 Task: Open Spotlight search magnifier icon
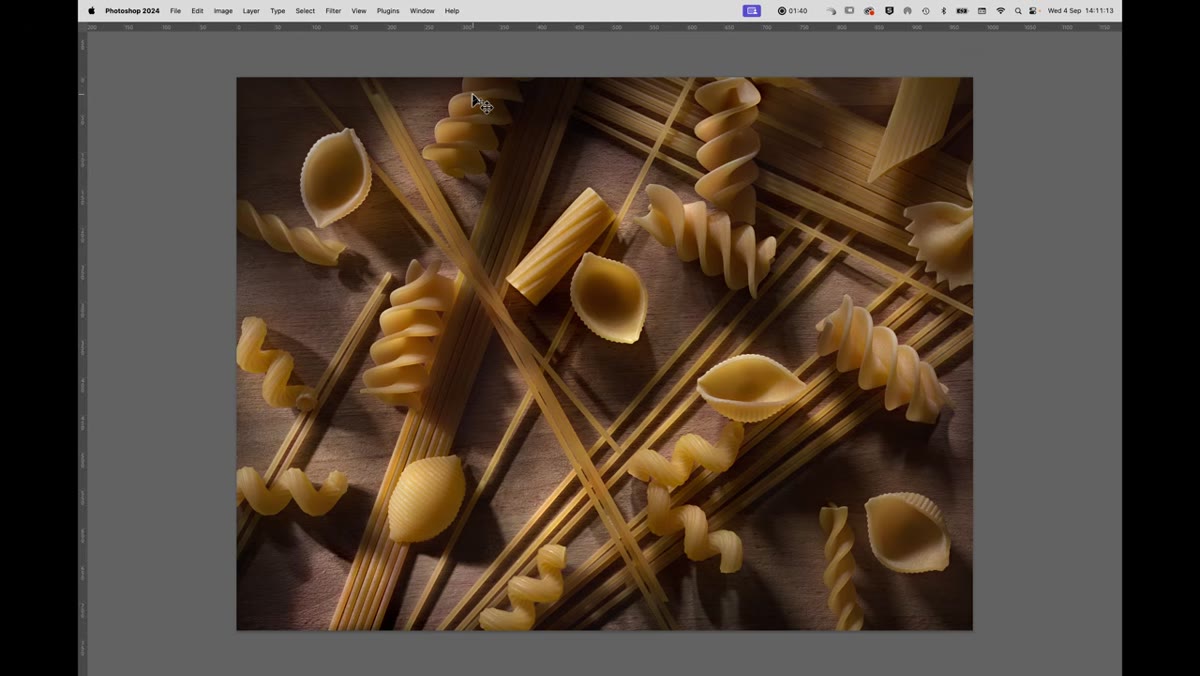point(1018,11)
